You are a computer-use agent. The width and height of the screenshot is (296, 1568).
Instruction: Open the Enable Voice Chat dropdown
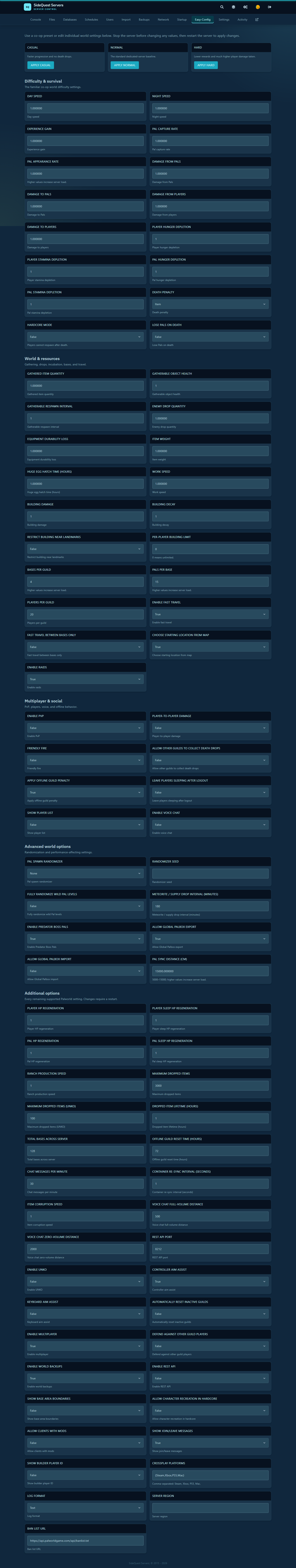pos(210,825)
